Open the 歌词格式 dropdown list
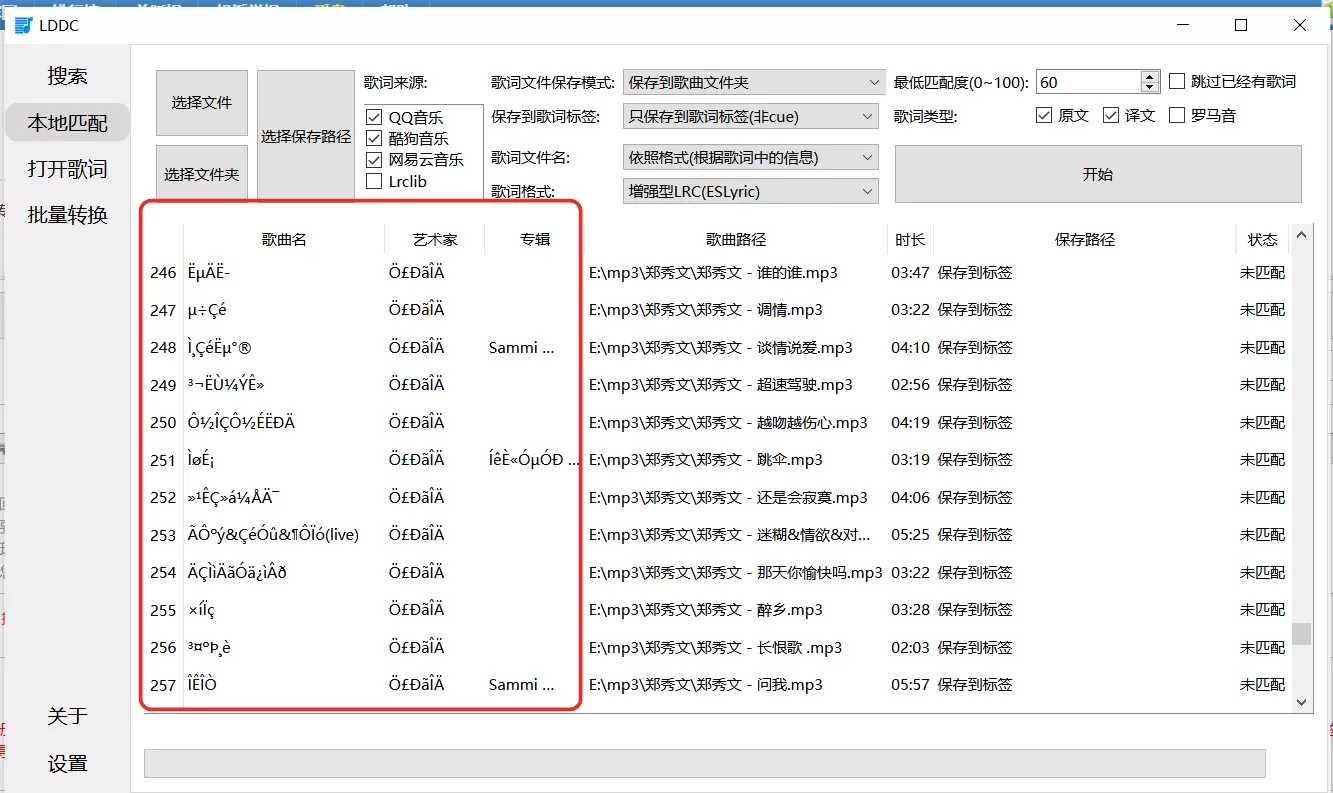This screenshot has width=1333, height=793. [x=749, y=191]
